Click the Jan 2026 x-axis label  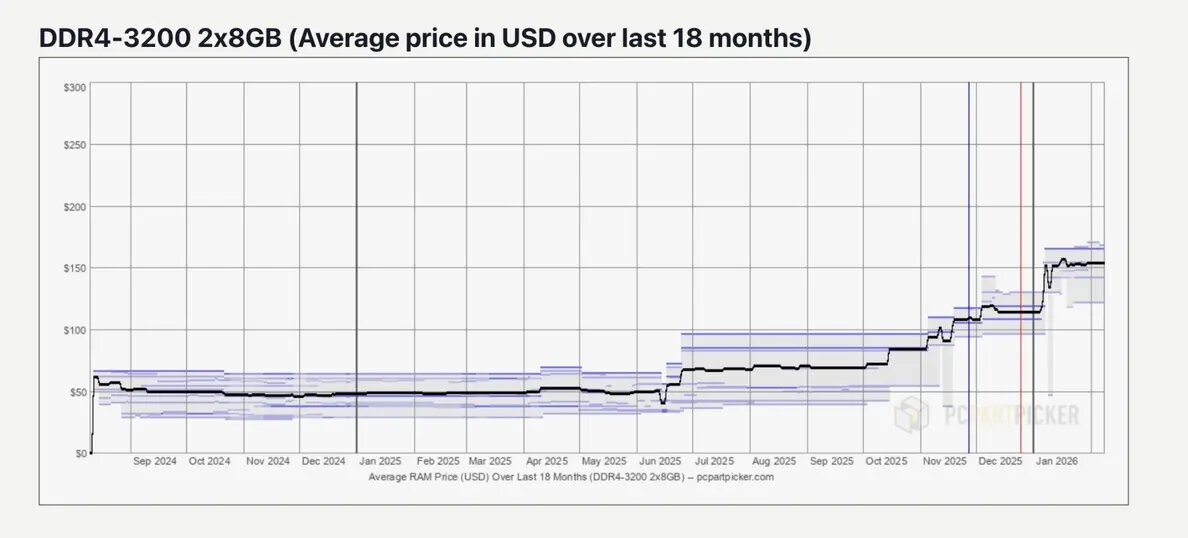click(x=1057, y=461)
